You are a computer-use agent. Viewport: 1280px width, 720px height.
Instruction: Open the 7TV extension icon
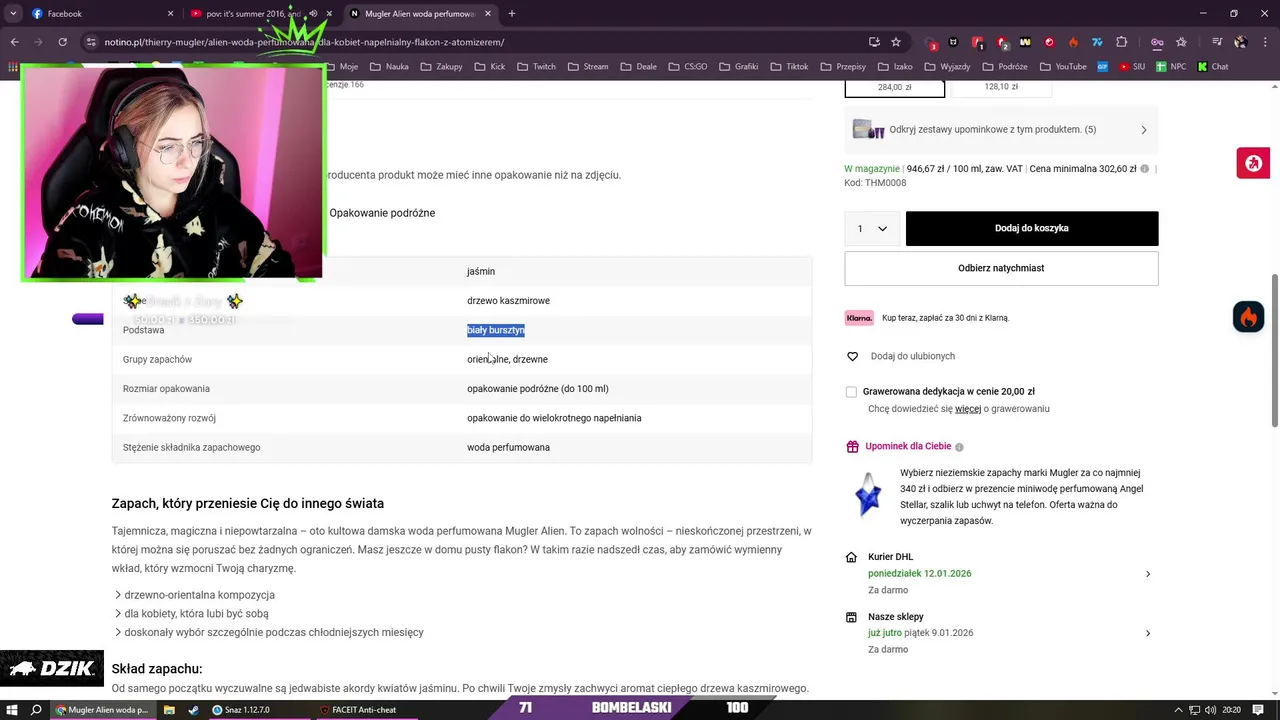click(x=1097, y=42)
